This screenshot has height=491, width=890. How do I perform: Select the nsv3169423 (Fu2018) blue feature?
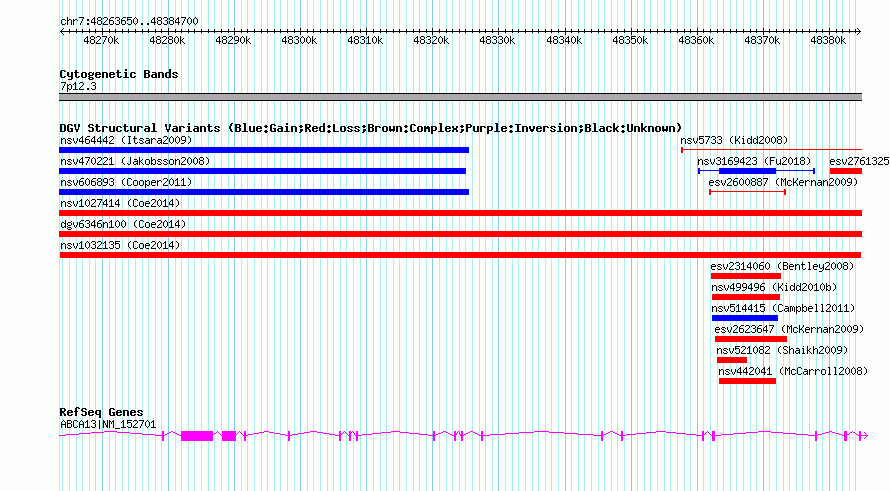pyautogui.click(x=757, y=171)
